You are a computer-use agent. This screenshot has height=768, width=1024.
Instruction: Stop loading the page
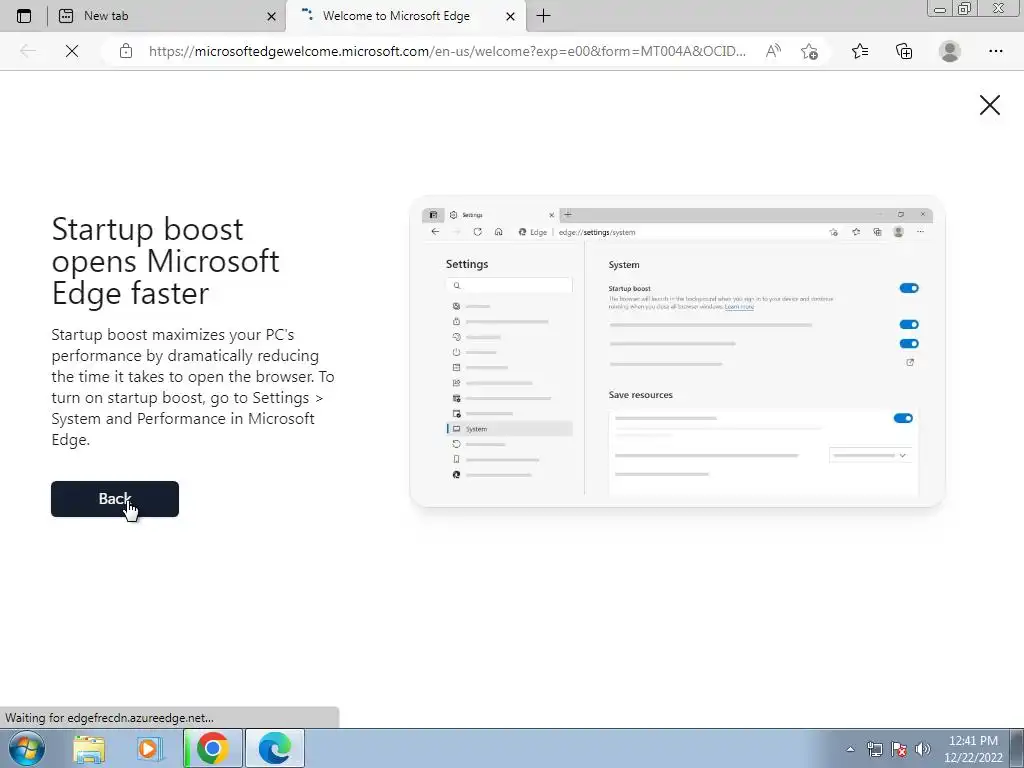[x=72, y=51]
